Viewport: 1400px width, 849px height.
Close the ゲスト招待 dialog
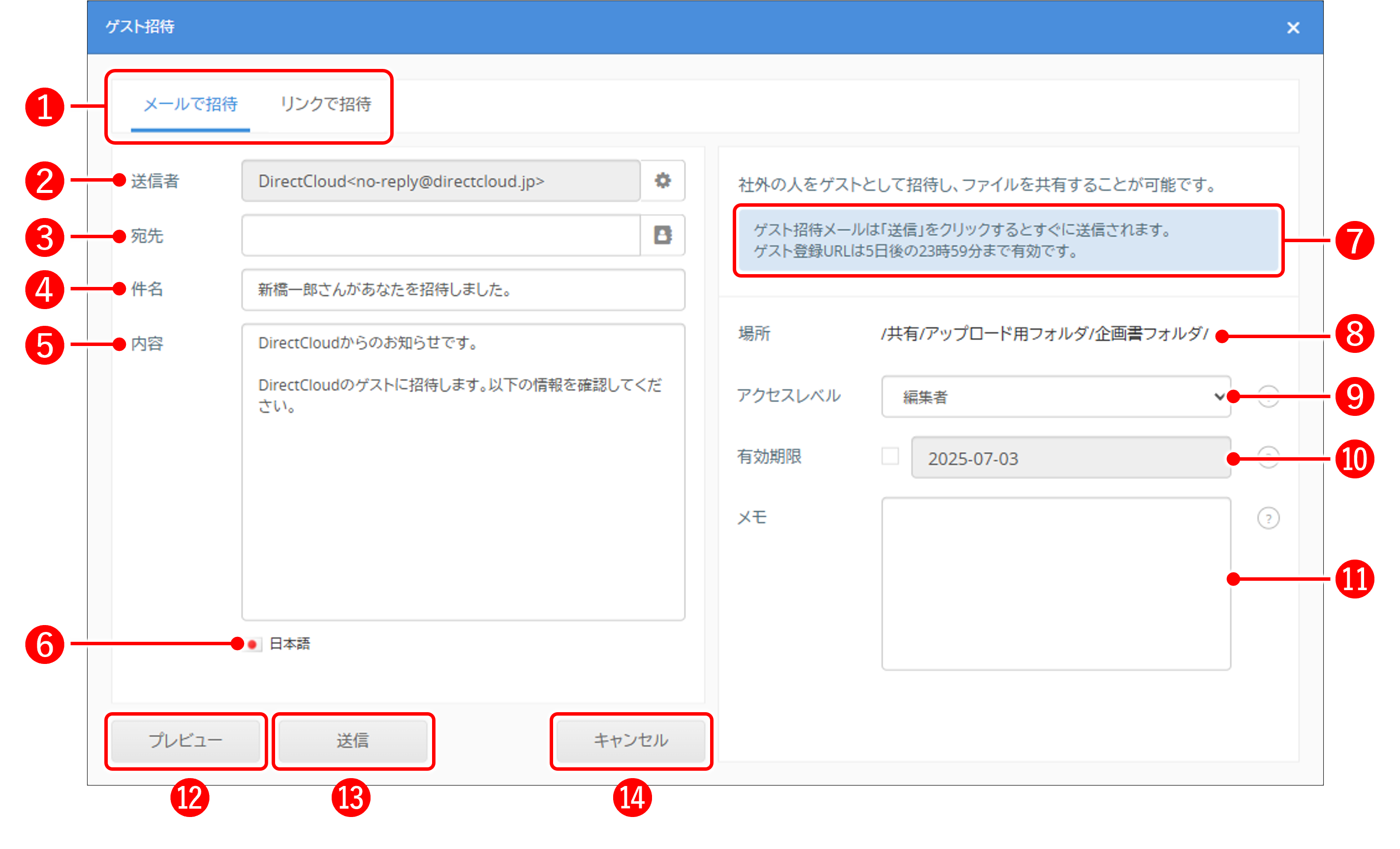pos(1294,27)
